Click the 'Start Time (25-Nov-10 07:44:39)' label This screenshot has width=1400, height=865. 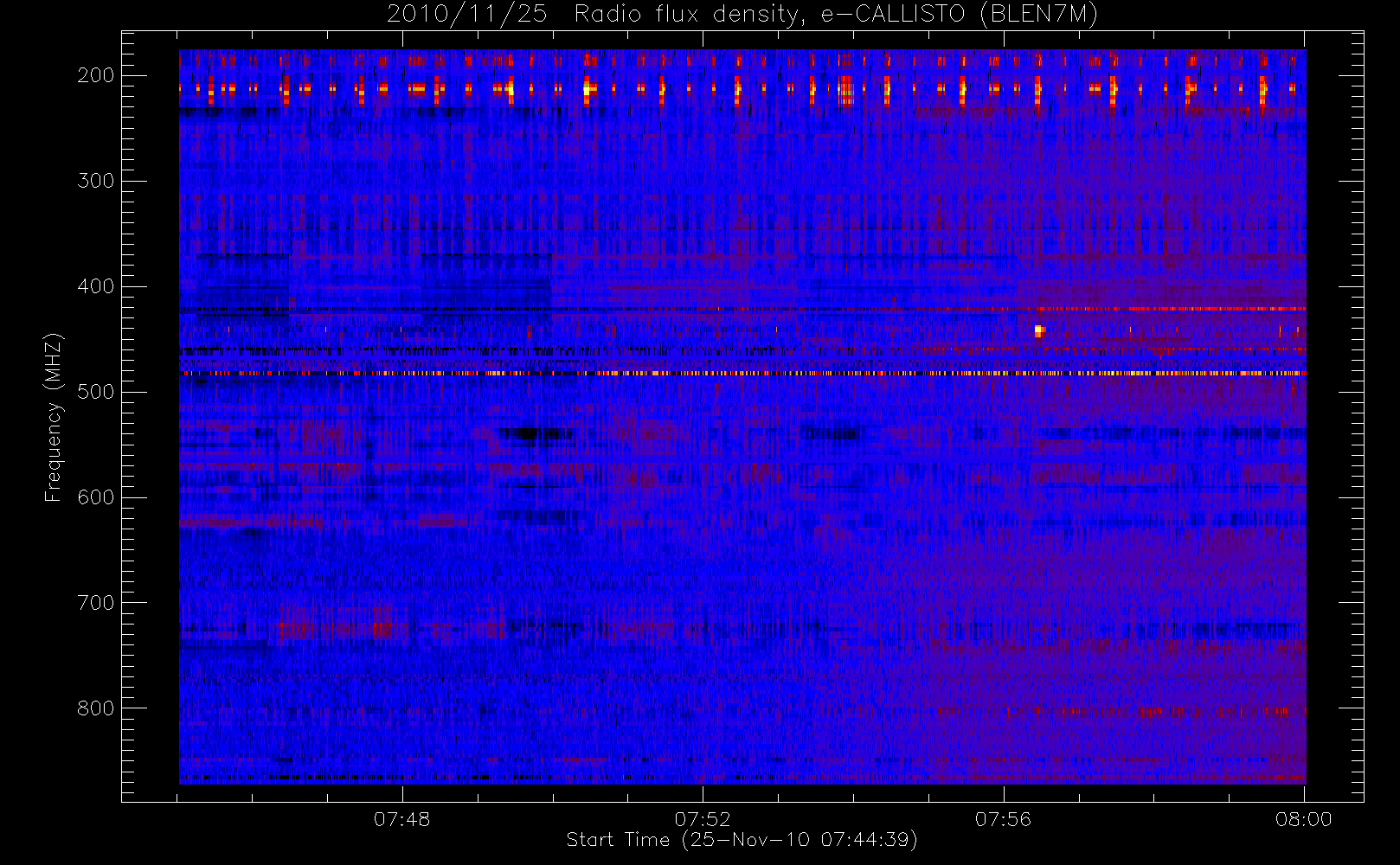pos(742,840)
